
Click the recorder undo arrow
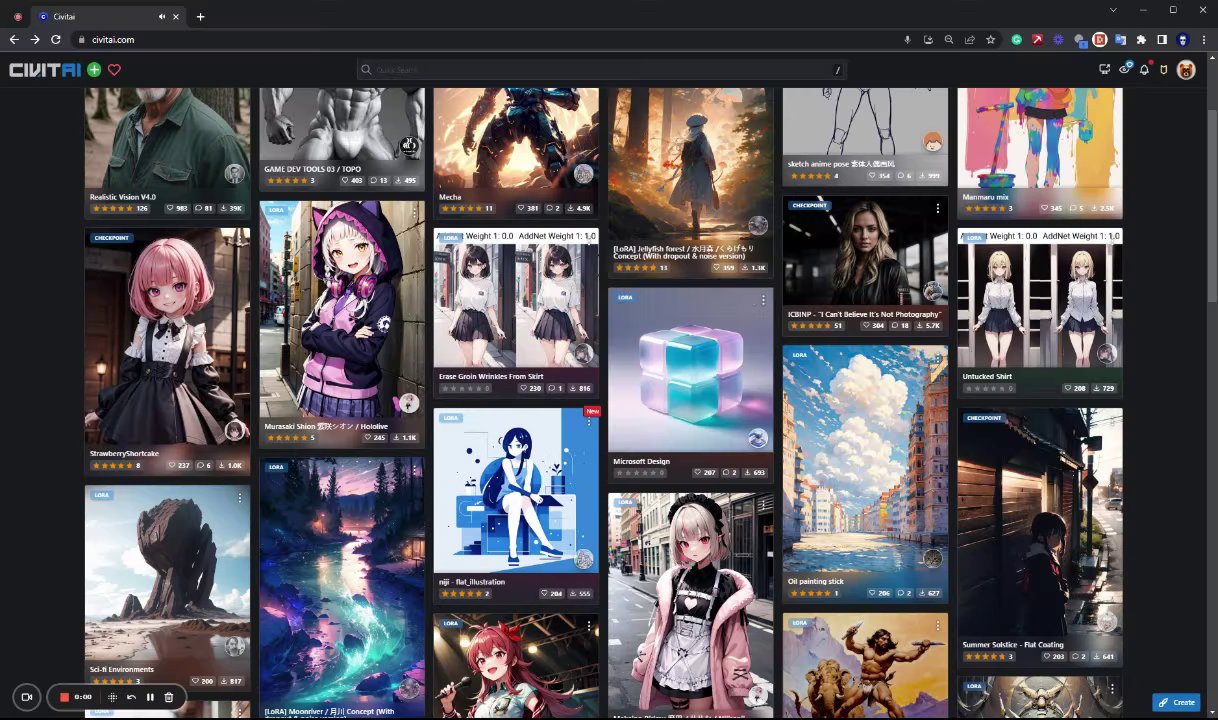[131, 697]
